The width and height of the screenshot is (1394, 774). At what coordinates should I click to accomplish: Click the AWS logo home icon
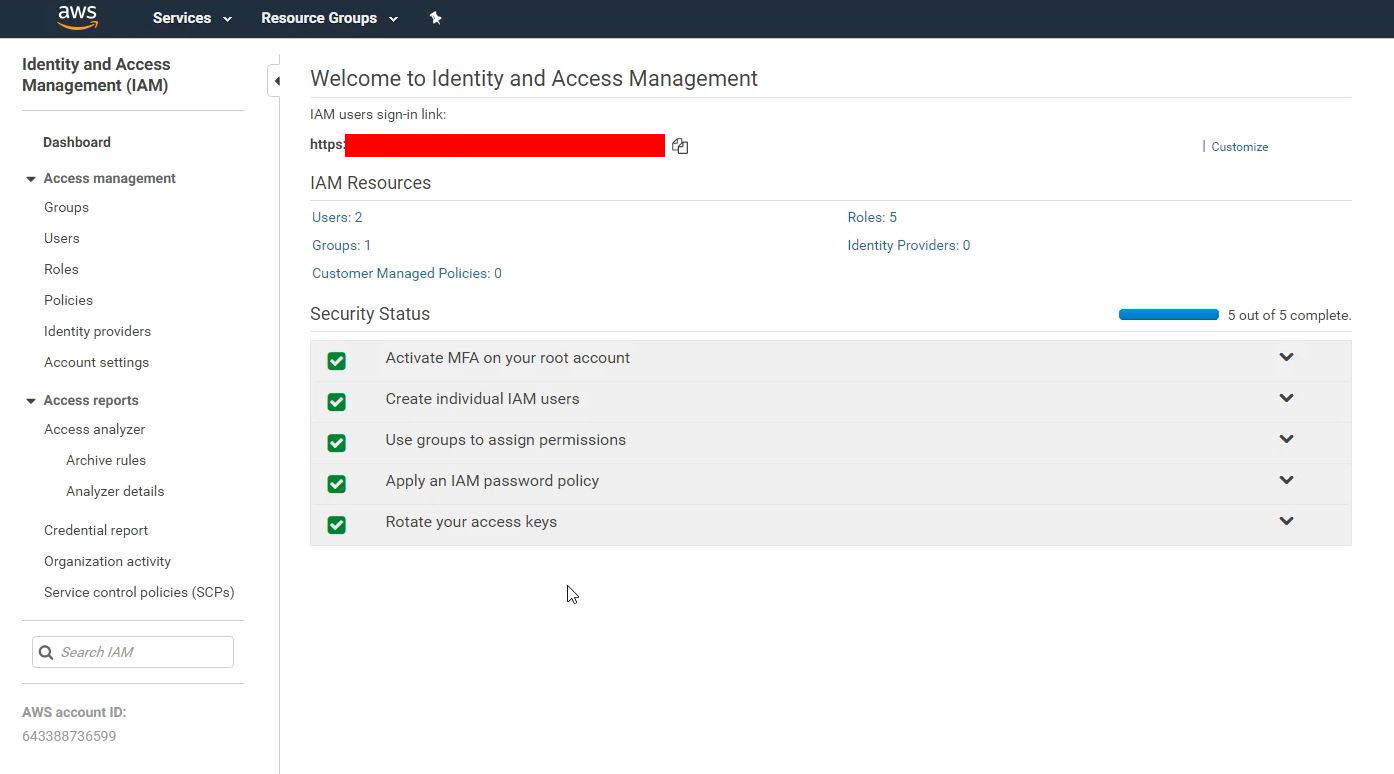(77, 17)
